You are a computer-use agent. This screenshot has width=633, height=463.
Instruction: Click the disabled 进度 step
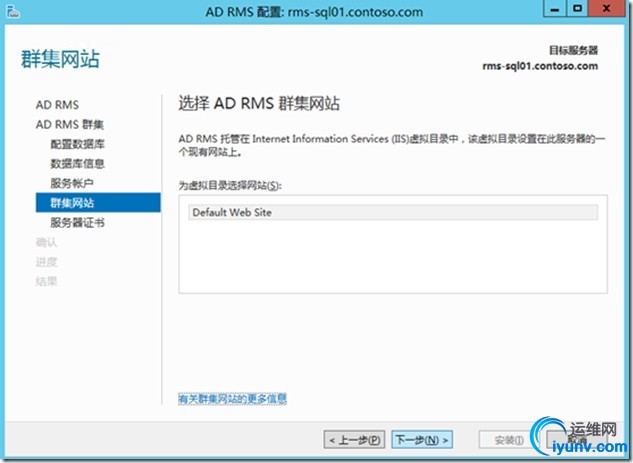pyautogui.click(x=46, y=262)
